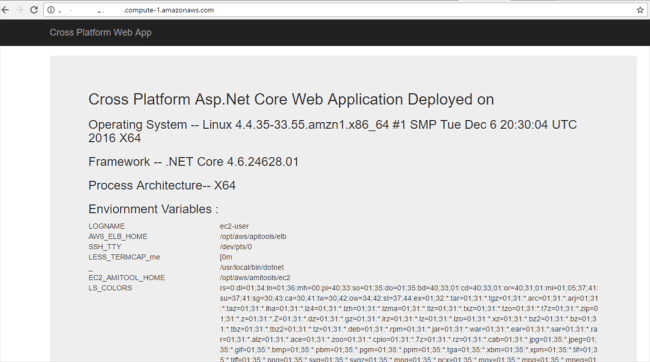Open the site information icon
The width and height of the screenshot is (650, 362).
(51, 10)
